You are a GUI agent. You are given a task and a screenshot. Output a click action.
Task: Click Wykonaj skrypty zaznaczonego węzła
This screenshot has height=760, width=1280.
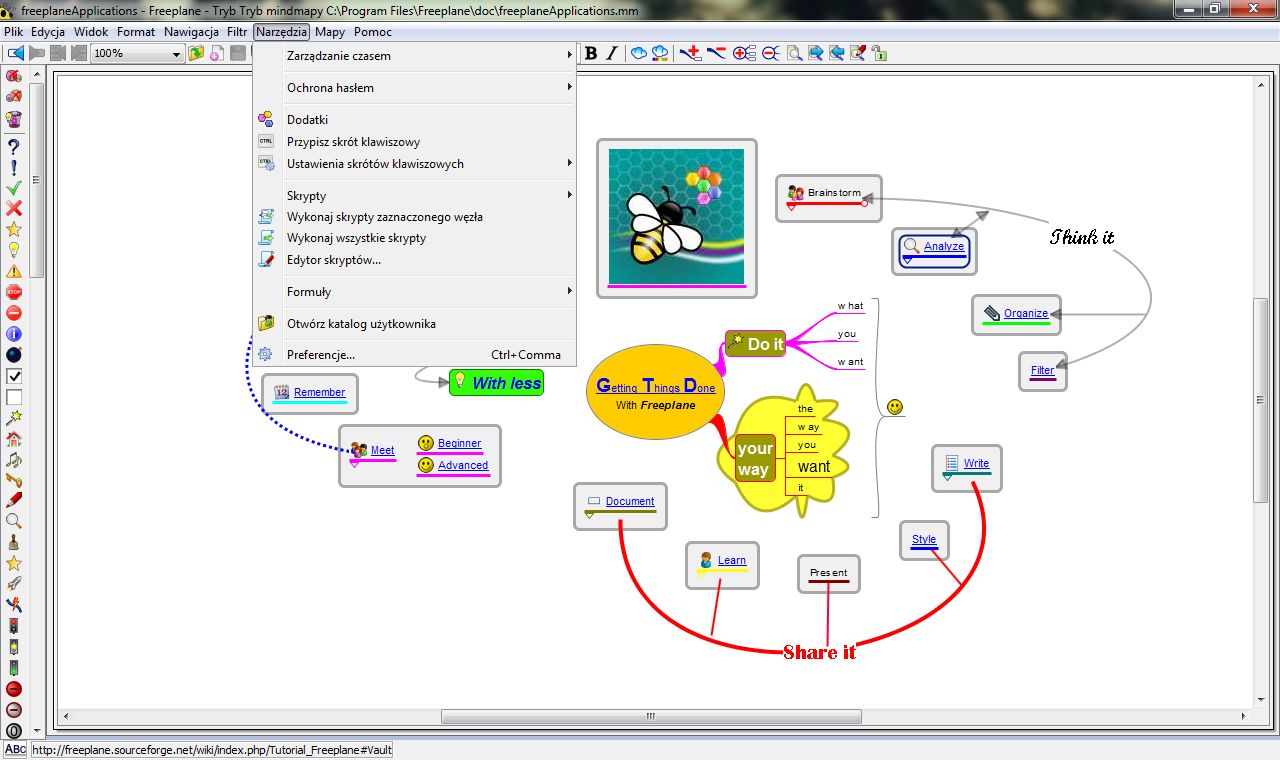tap(415, 217)
